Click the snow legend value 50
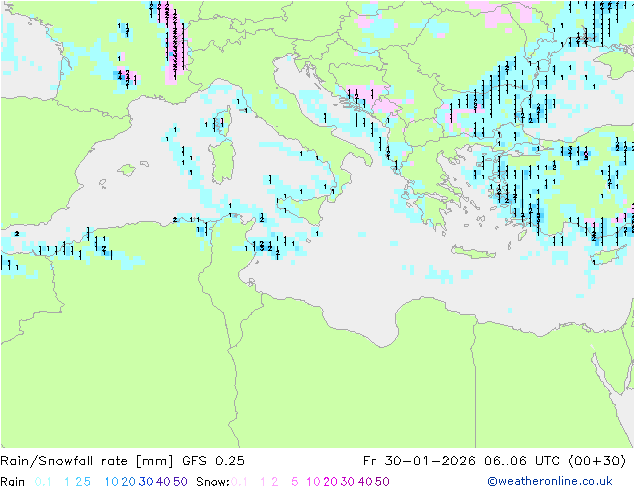This screenshot has height=490, width=634. (382, 482)
